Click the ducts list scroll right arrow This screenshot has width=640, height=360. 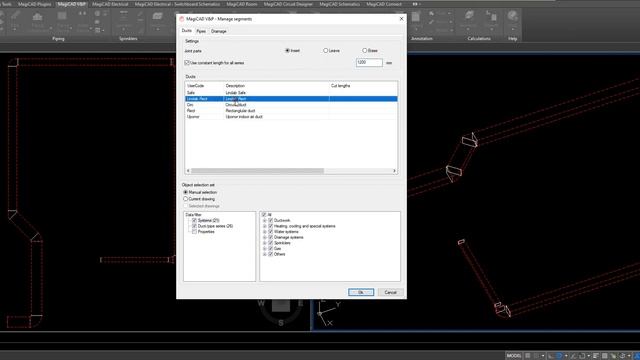(x=394, y=171)
